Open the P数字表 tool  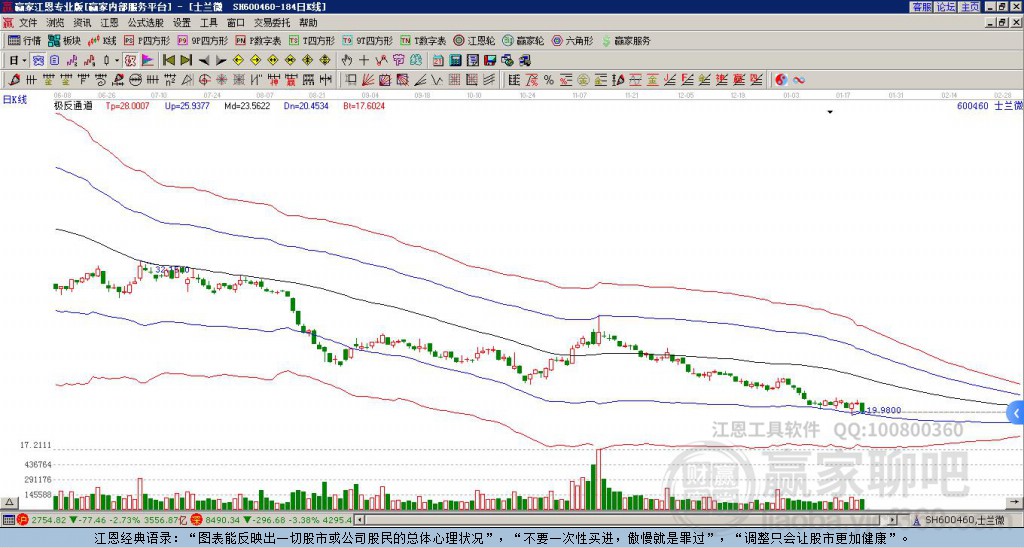click(258, 40)
